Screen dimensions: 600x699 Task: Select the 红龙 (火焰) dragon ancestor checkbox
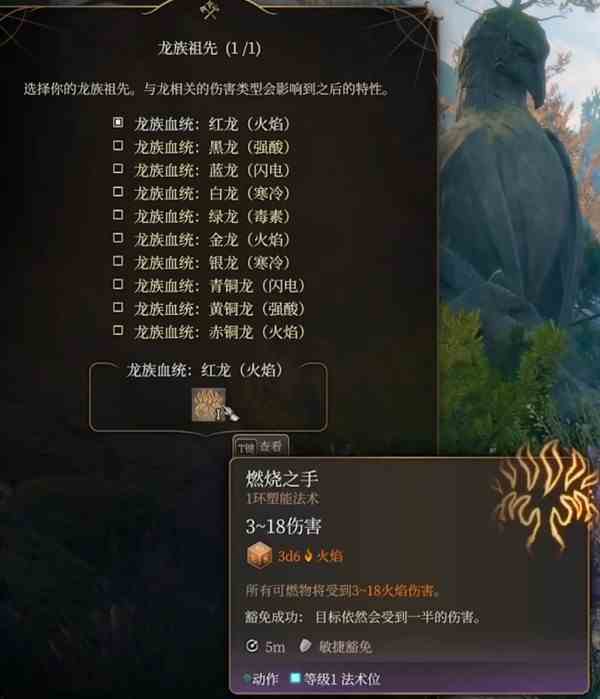(118, 122)
